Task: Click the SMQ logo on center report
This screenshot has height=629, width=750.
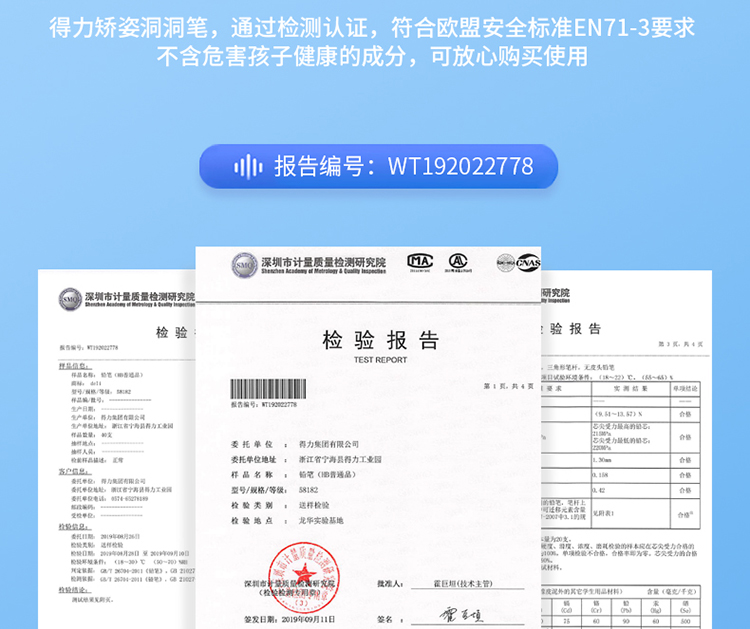Action: coord(244,265)
